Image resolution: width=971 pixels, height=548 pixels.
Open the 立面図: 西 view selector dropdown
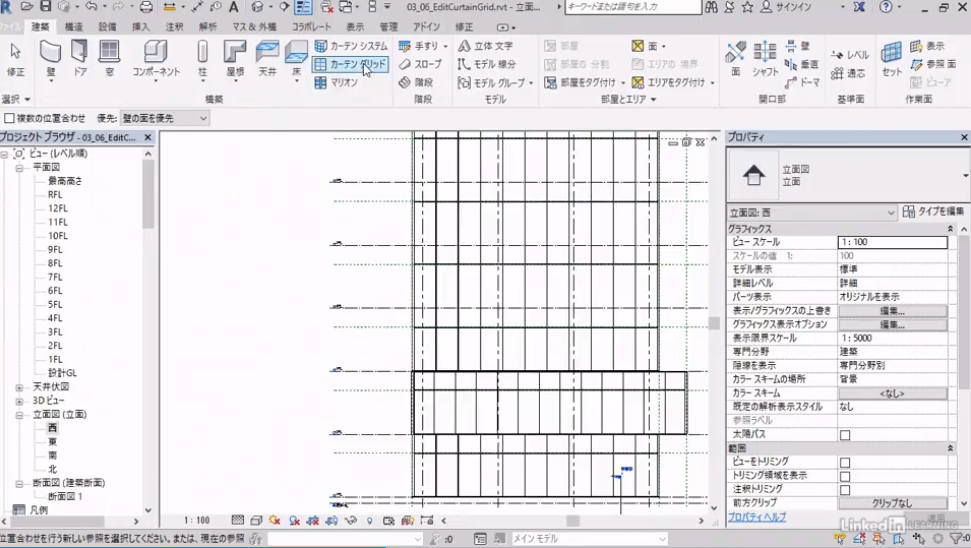coord(811,213)
